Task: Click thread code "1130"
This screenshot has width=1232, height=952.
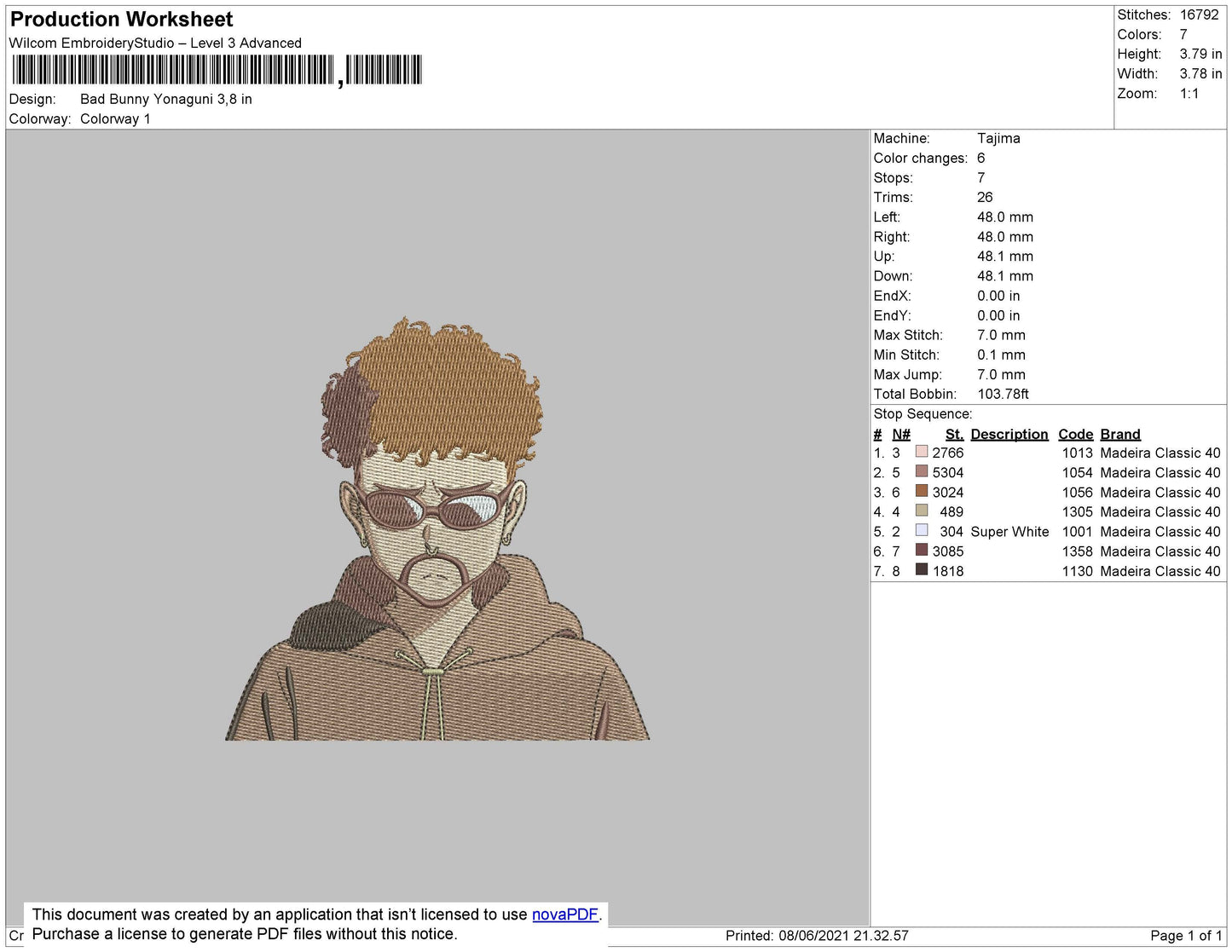Action: [1077, 571]
